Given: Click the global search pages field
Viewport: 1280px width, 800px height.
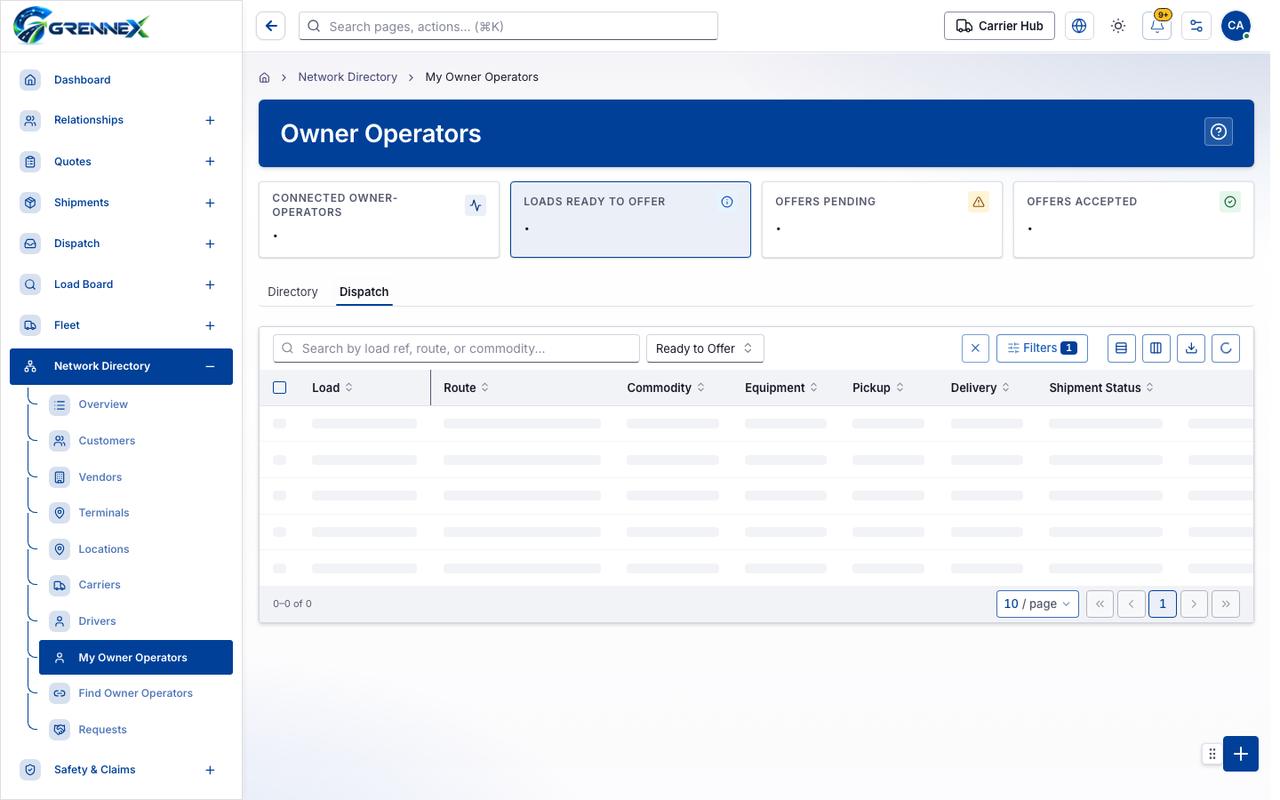Looking at the screenshot, I should pyautogui.click(x=508, y=26).
